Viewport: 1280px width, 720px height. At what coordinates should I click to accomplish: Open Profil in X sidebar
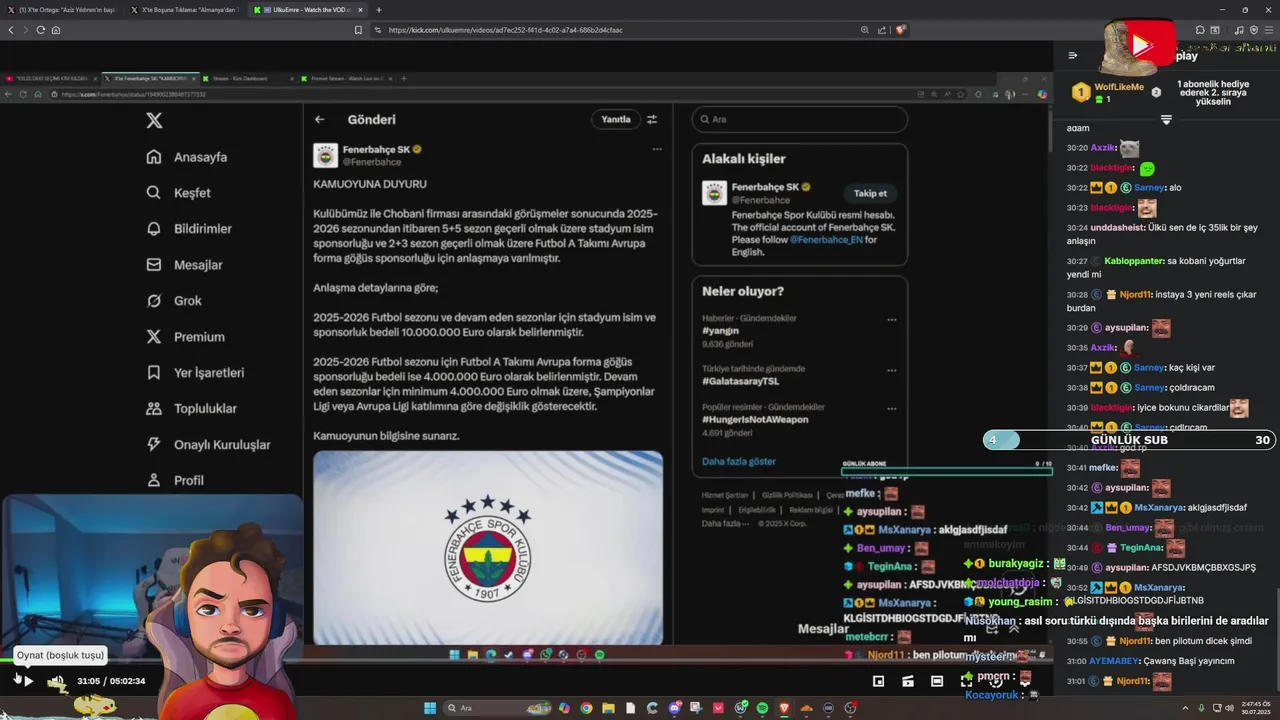(175, 481)
